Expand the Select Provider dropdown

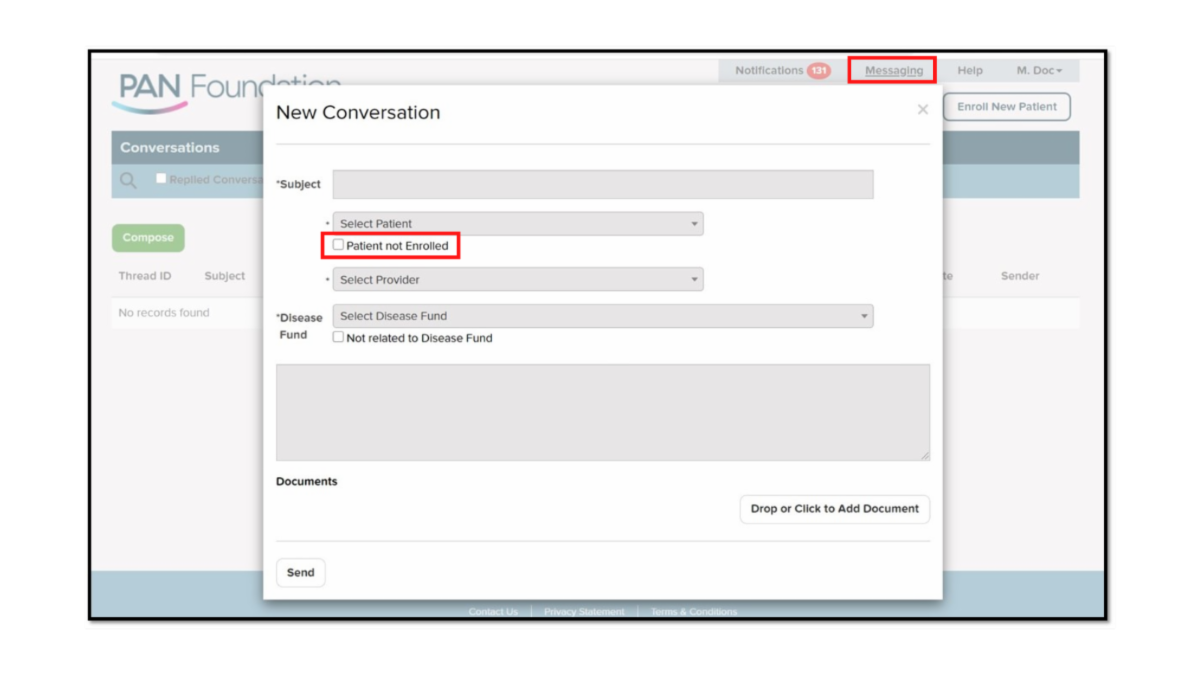pos(517,280)
